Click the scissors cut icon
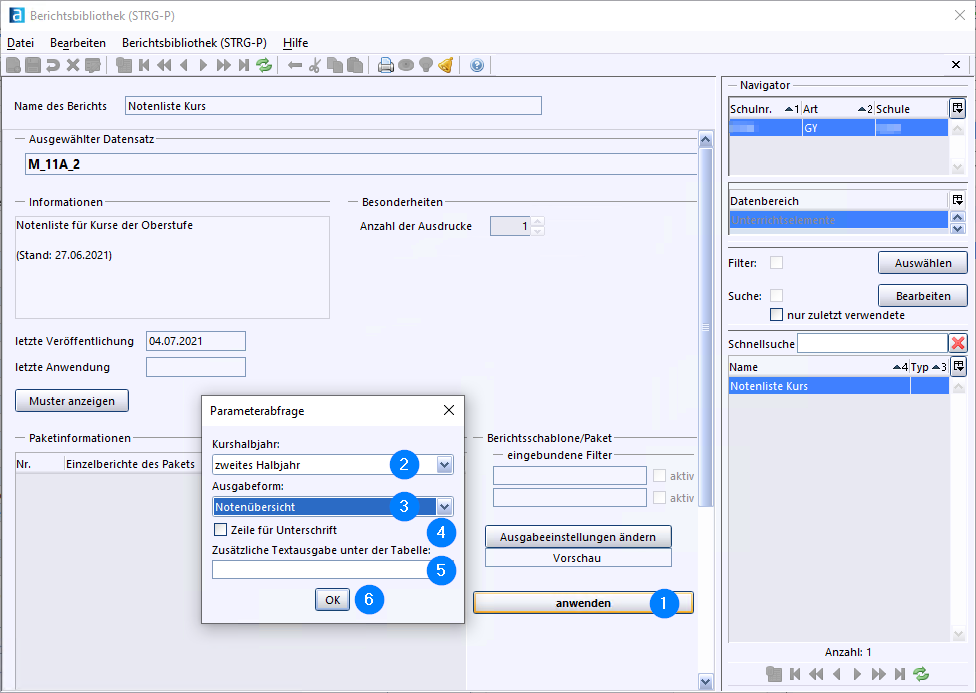Viewport: 976px width, 693px height. 315,65
